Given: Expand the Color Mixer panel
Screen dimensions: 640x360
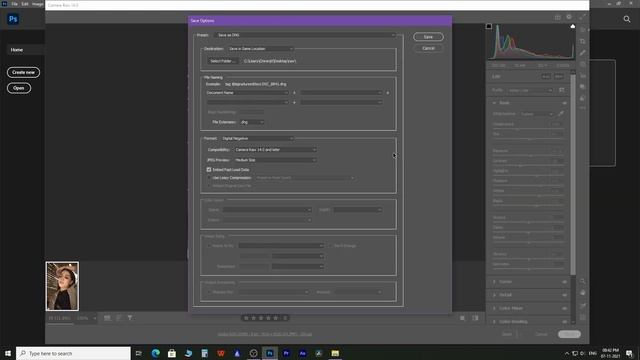Looking at the screenshot, I should (494, 308).
